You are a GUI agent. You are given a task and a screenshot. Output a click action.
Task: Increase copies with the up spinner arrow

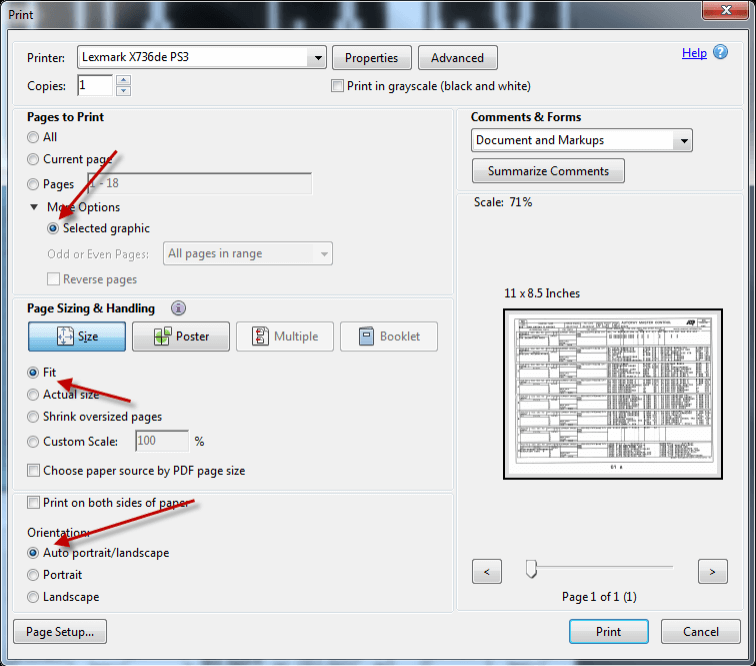click(x=123, y=80)
